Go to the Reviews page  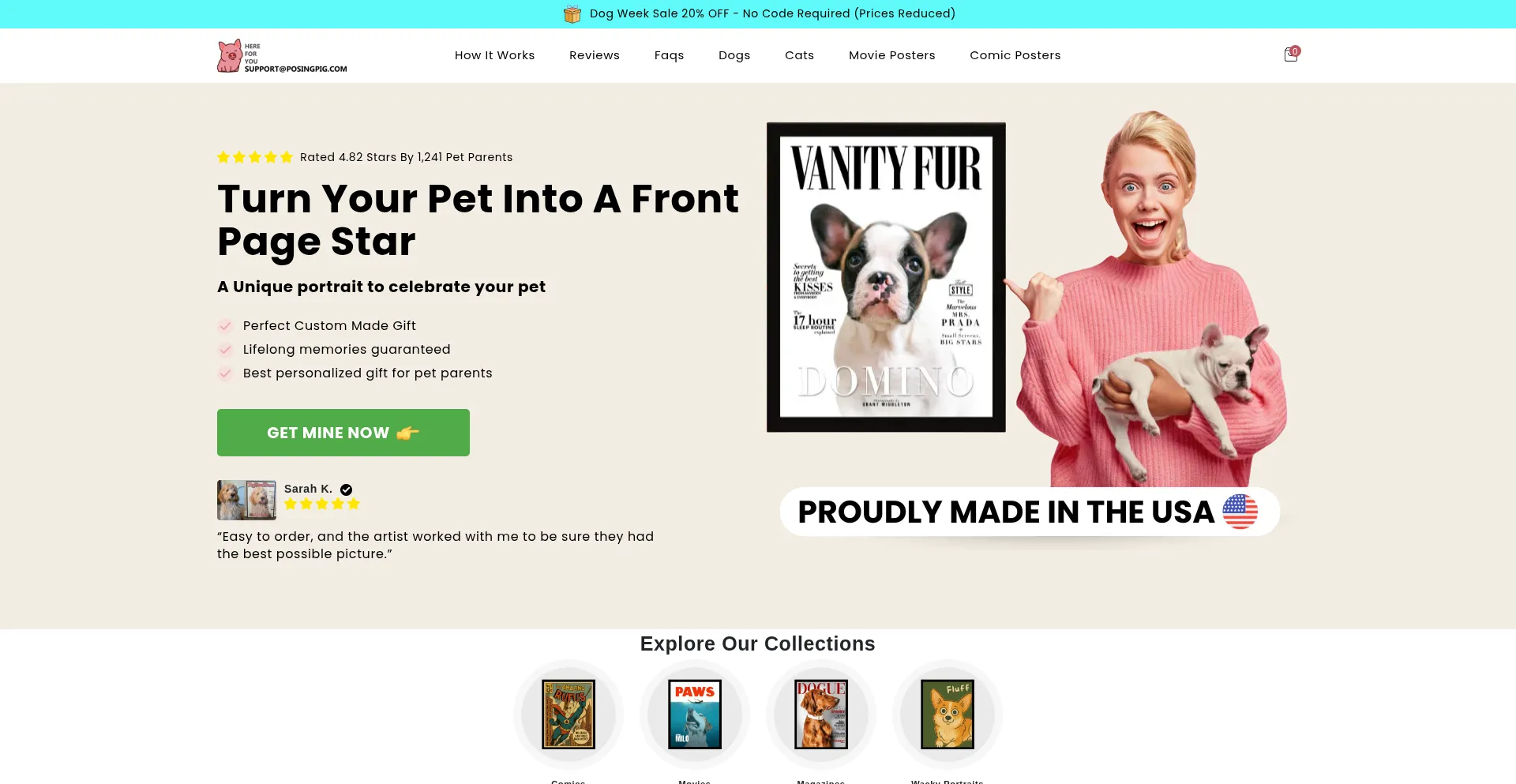[595, 55]
